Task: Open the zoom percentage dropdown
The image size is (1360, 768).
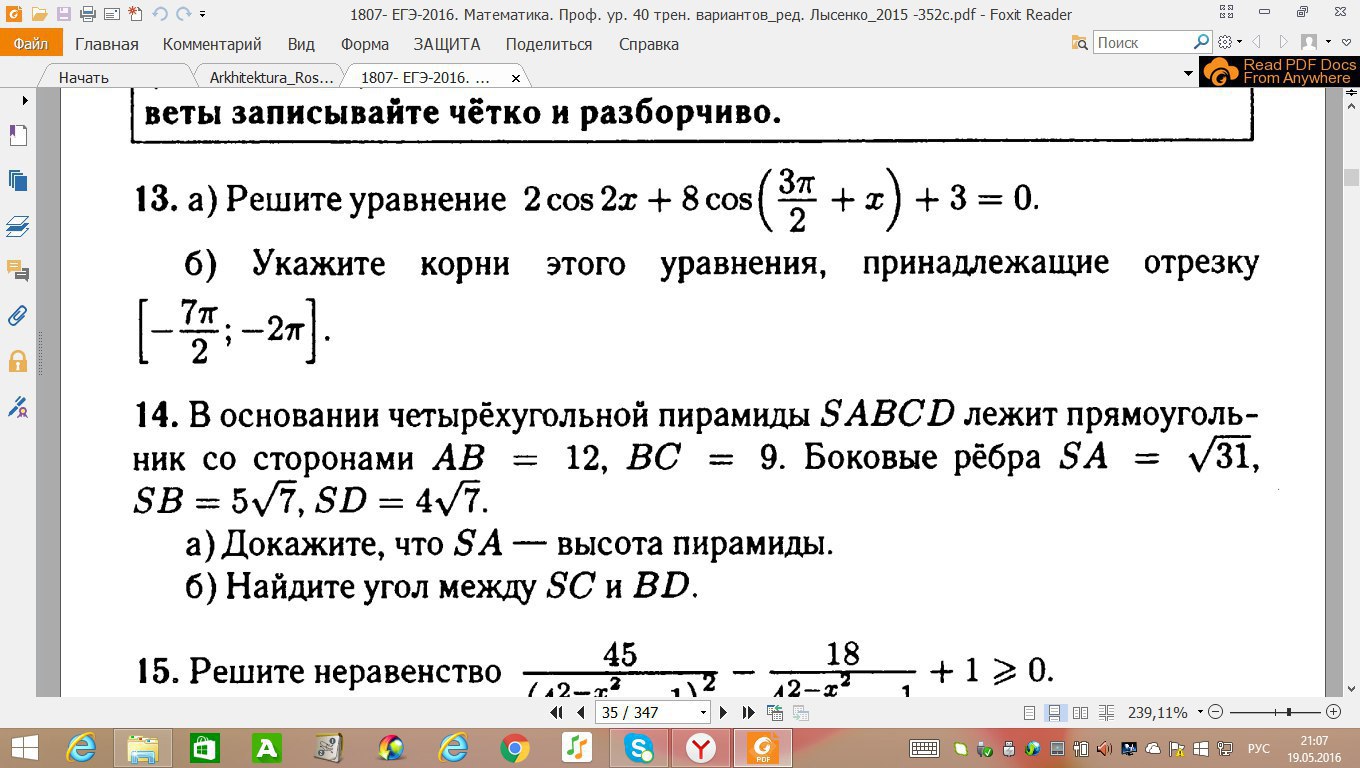Action: point(1199,712)
